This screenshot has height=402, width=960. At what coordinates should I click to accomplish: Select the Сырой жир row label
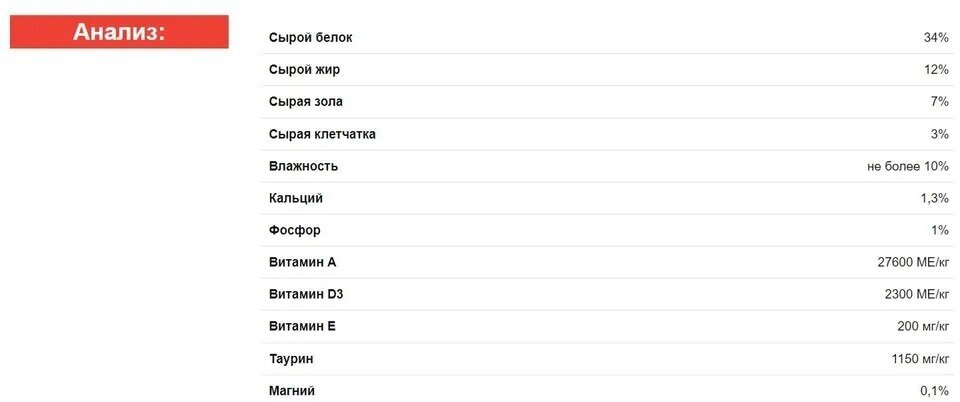click(304, 70)
